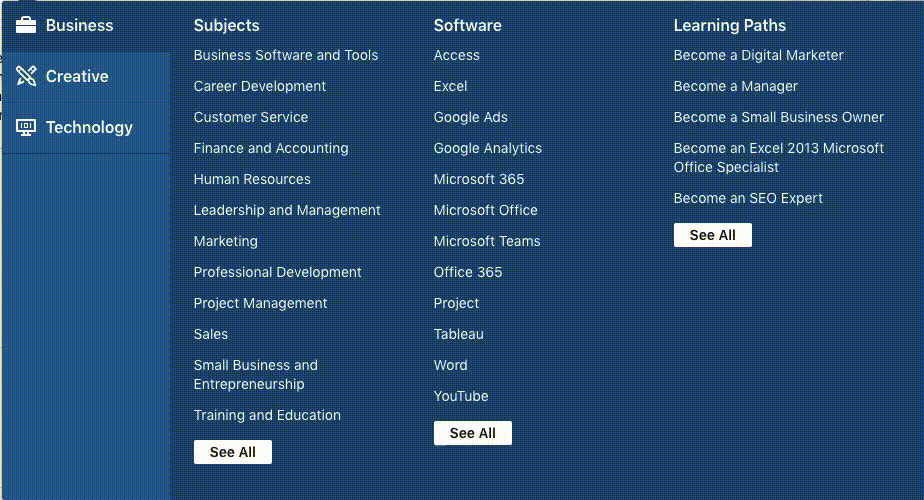The image size is (924, 500).
Task: Open the Career Development subject
Action: pyautogui.click(x=260, y=86)
